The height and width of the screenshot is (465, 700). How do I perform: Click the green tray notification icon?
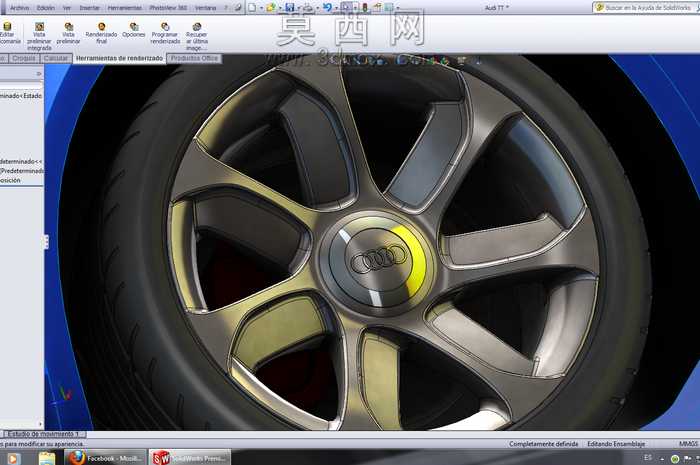coord(675,459)
